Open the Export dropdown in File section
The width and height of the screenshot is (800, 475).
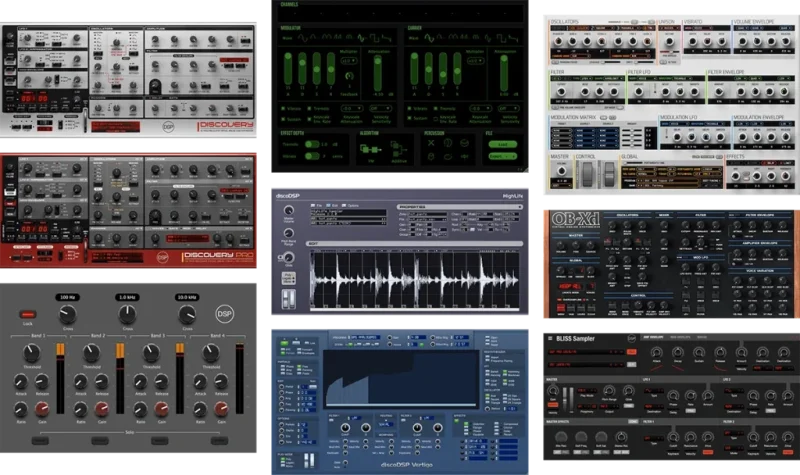point(503,156)
